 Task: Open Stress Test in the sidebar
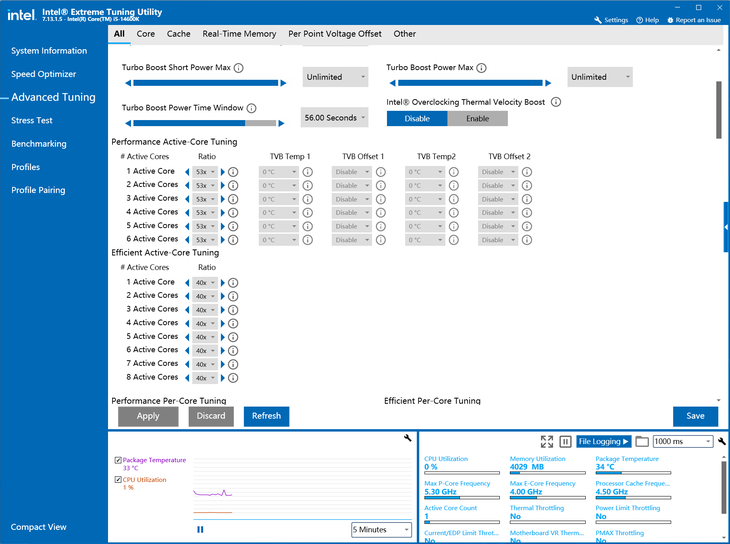coord(32,121)
